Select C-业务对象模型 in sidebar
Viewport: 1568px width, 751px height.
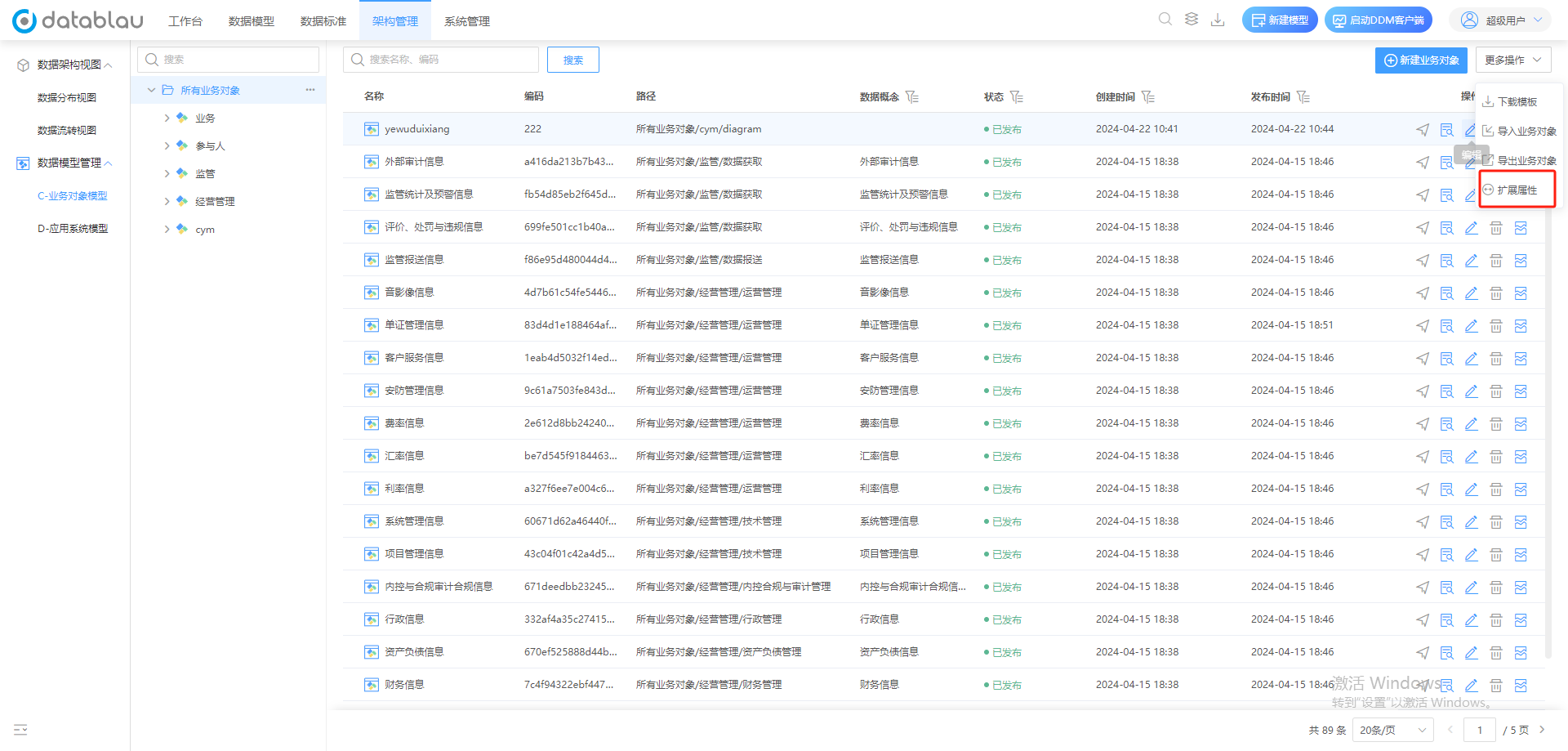(73, 196)
